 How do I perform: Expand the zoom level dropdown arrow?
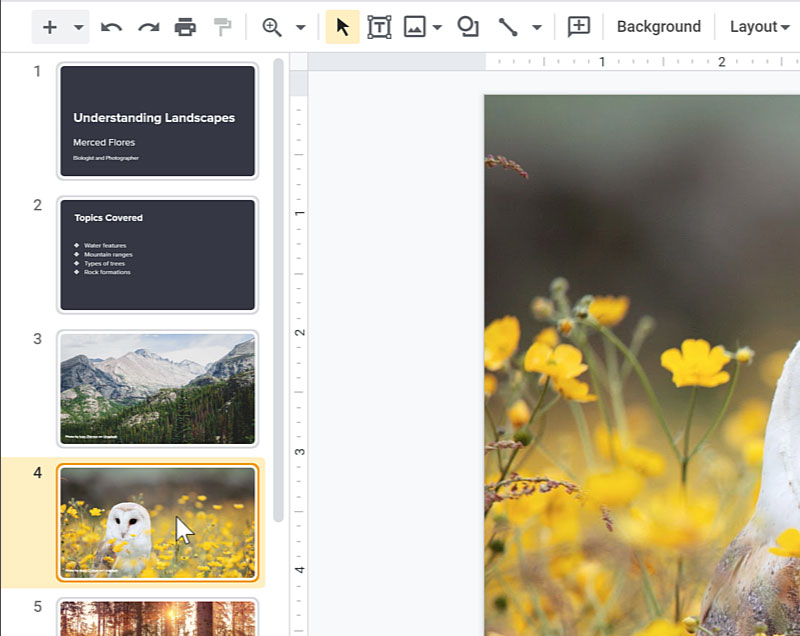pyautogui.click(x=300, y=27)
